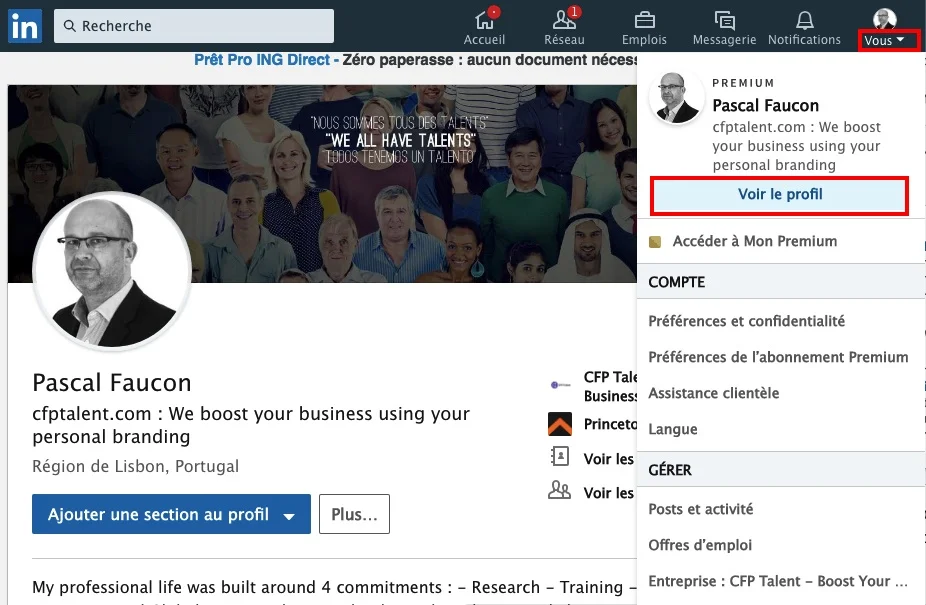The width and height of the screenshot is (926, 605).
Task: Click the LinkedIn logo icon
Action: [x=25, y=26]
